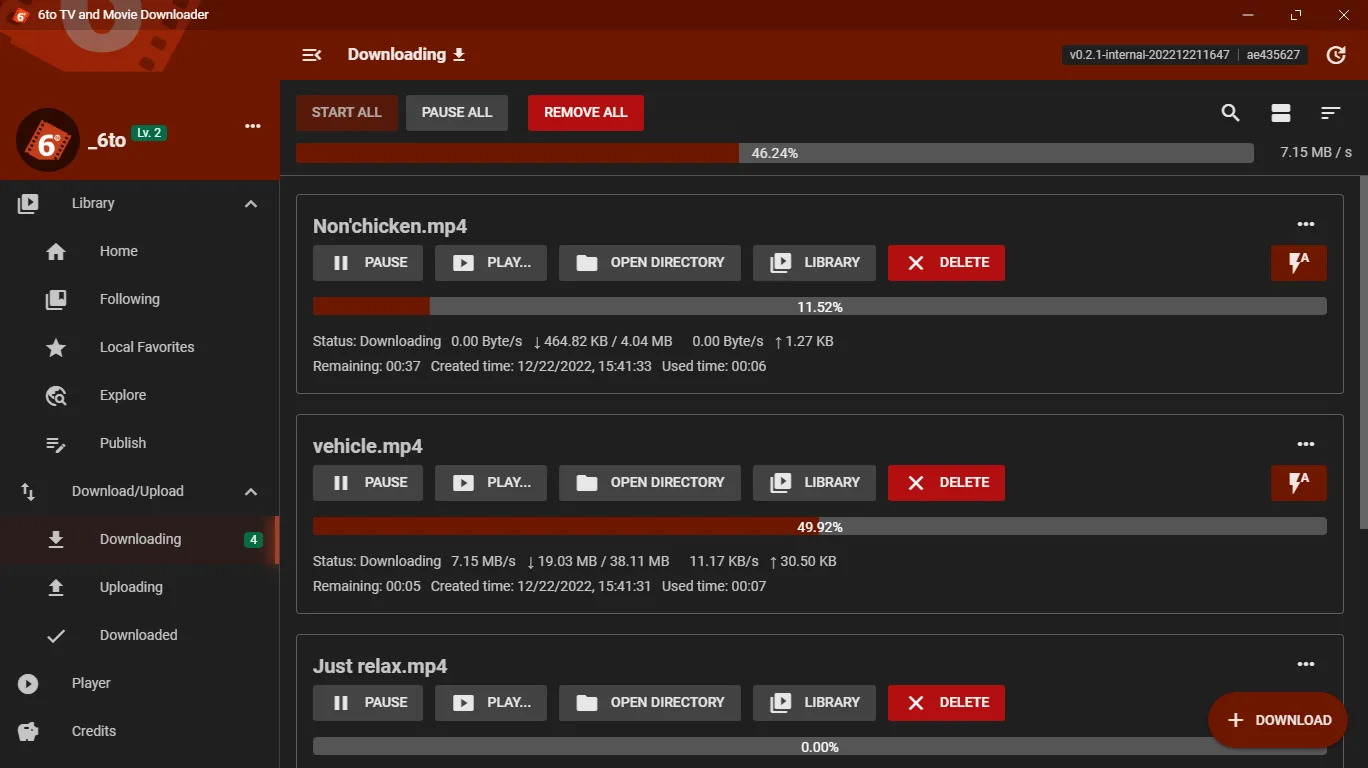Open more options for vehicle.mp4
Screen dimensions: 1368x768
[1305, 444]
